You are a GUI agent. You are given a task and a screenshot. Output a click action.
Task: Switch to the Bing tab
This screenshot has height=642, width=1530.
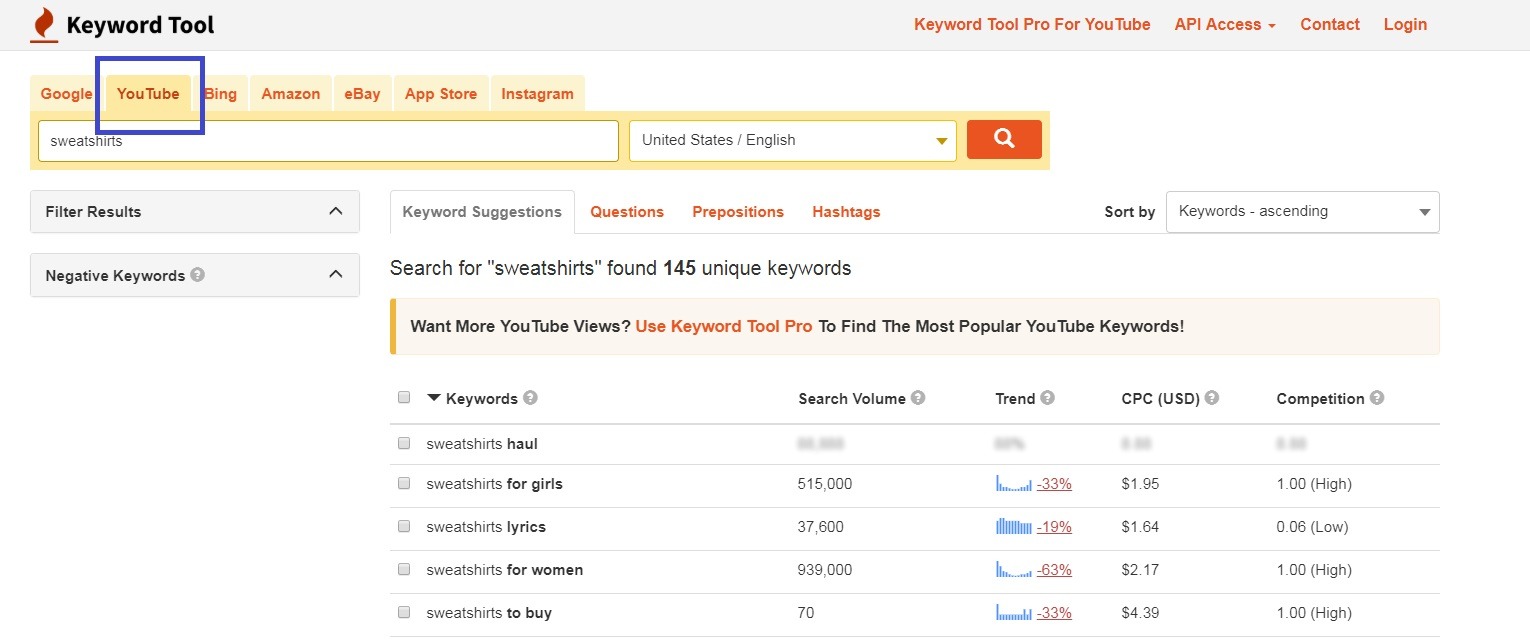click(220, 94)
